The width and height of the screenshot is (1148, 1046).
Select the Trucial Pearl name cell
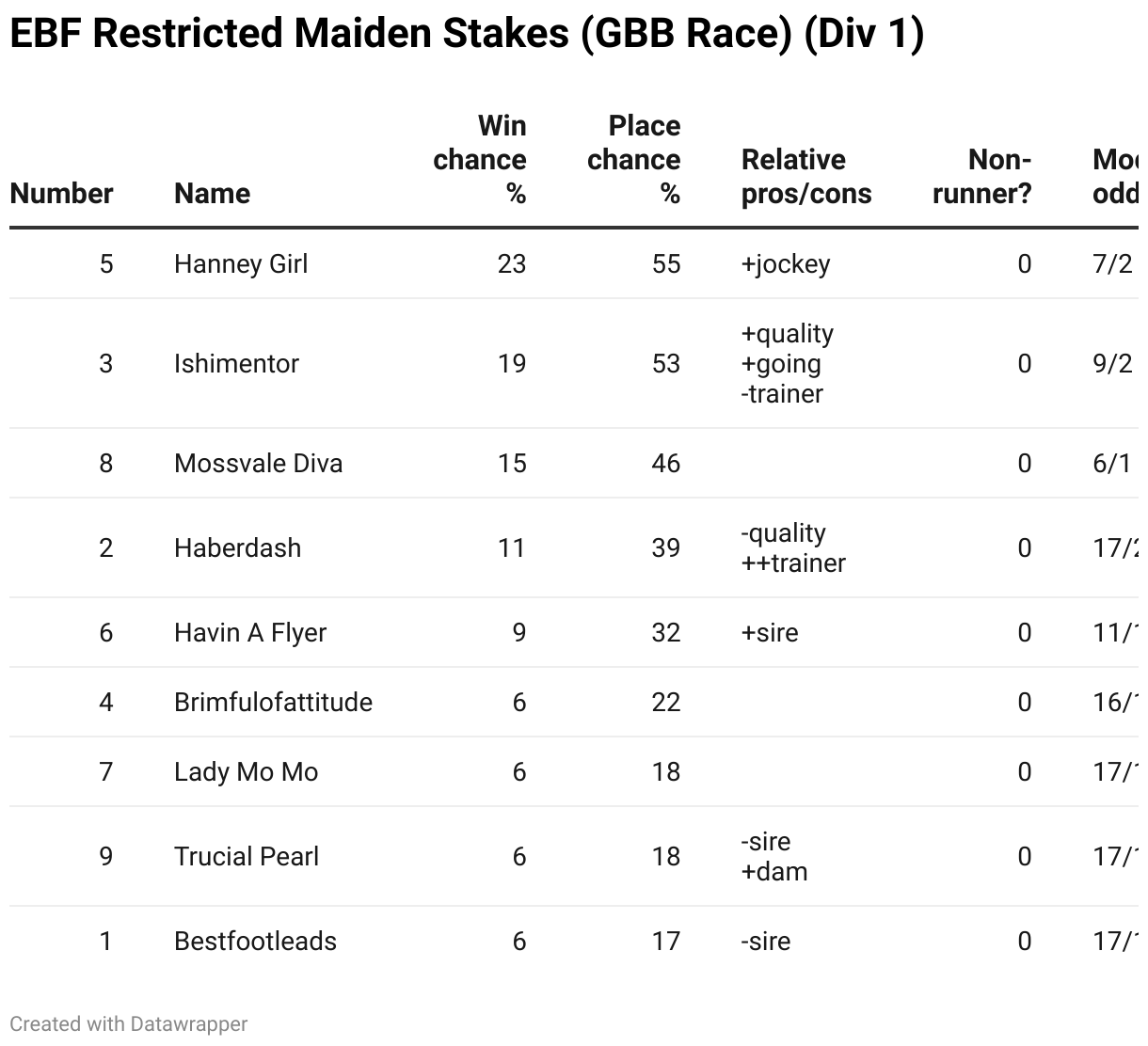tap(247, 857)
